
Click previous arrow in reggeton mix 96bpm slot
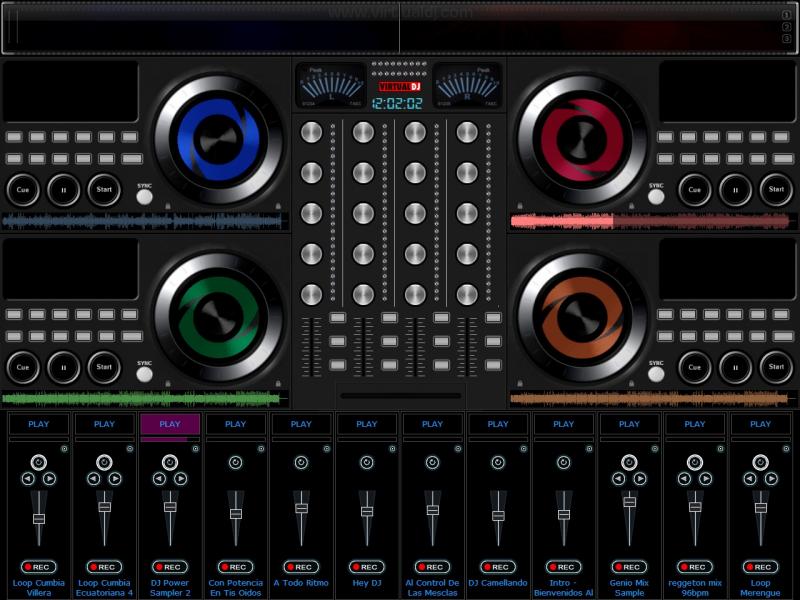684,479
